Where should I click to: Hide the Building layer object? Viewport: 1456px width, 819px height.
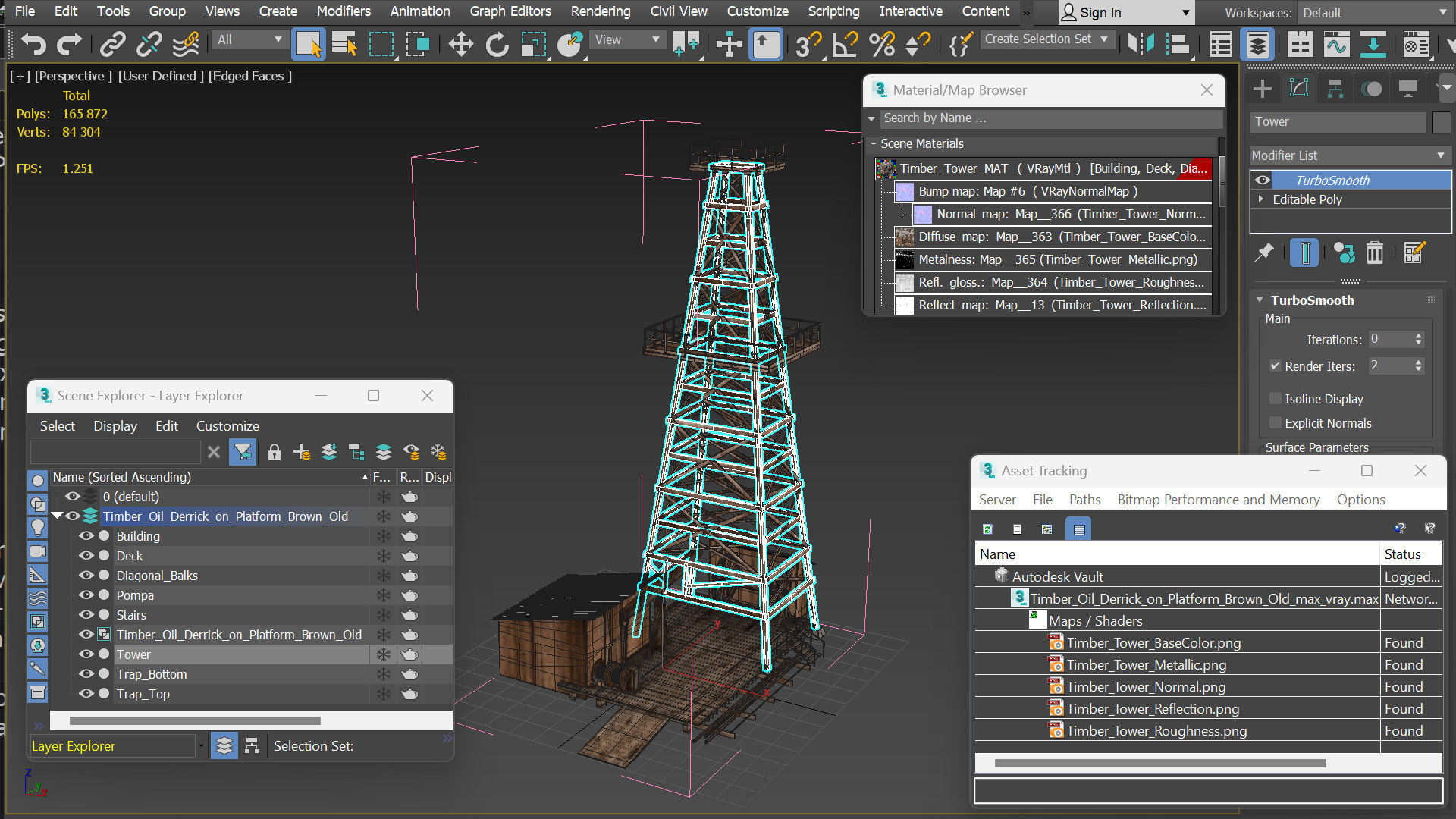pos(86,536)
